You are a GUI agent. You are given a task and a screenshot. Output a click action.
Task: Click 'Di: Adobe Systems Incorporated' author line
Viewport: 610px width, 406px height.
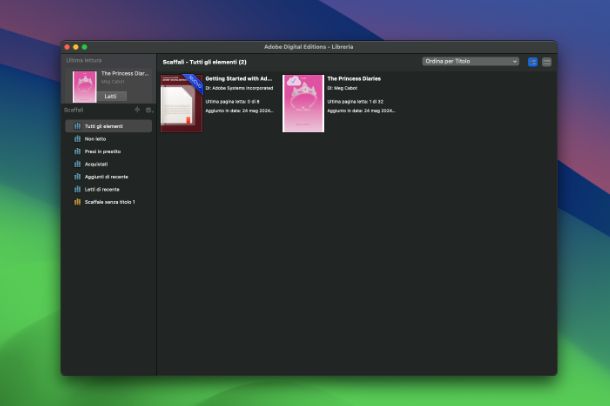tap(239, 88)
